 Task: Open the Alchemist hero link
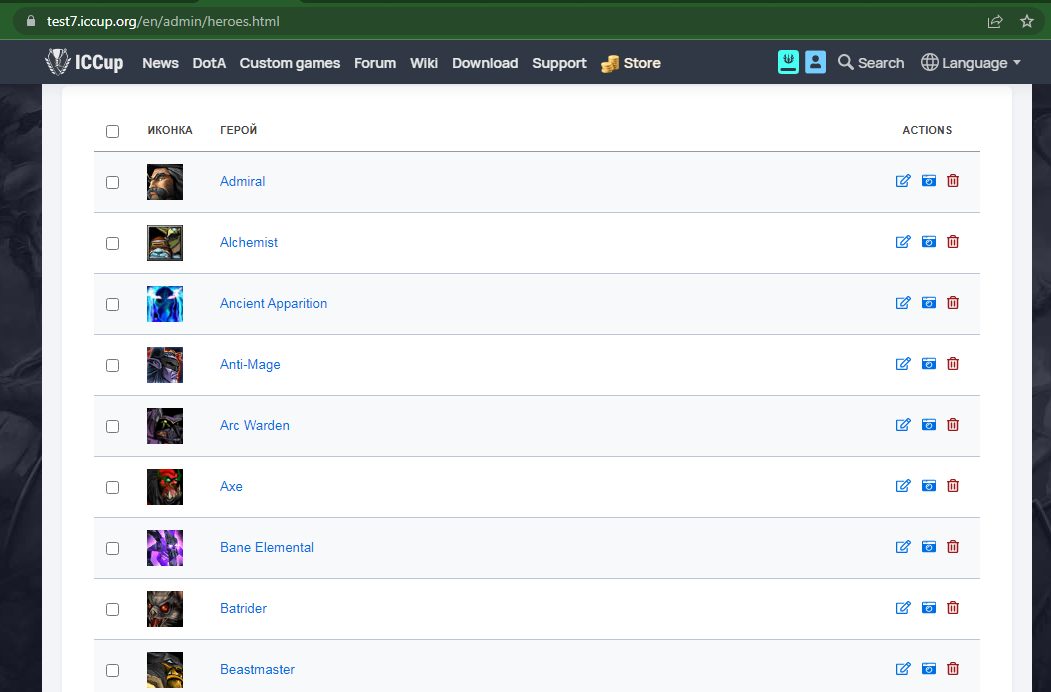pos(249,242)
